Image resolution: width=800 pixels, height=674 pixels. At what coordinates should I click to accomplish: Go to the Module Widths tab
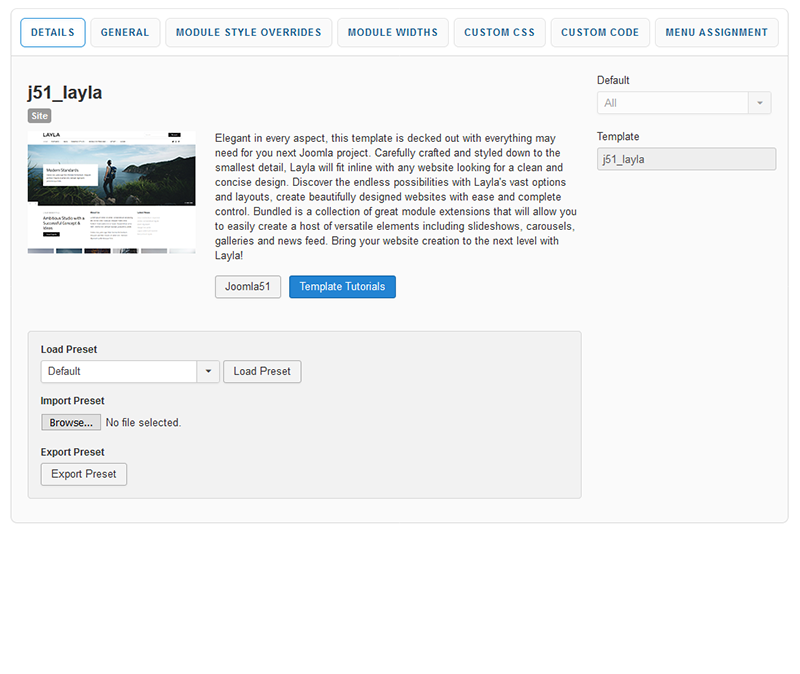pos(392,32)
